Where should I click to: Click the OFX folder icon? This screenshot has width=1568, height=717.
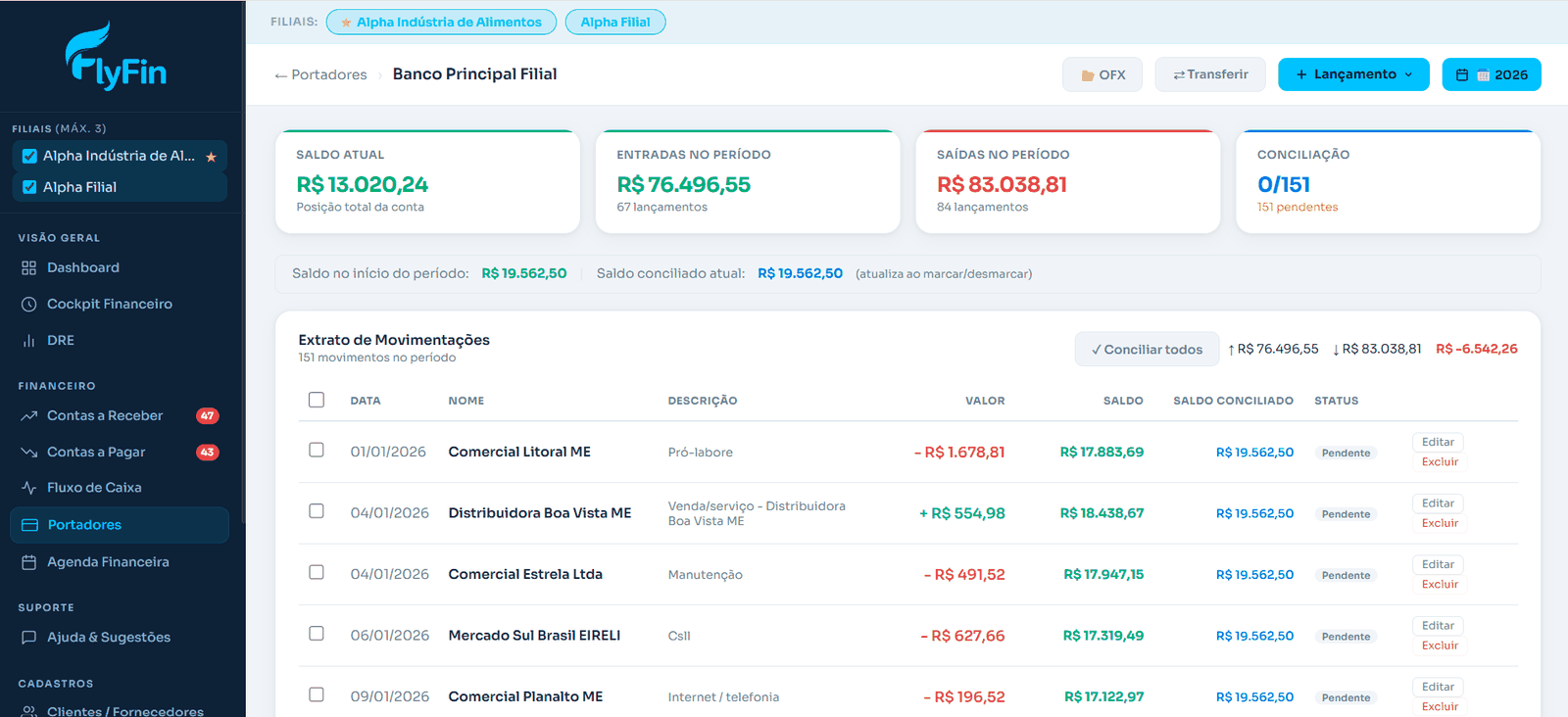(x=1088, y=75)
